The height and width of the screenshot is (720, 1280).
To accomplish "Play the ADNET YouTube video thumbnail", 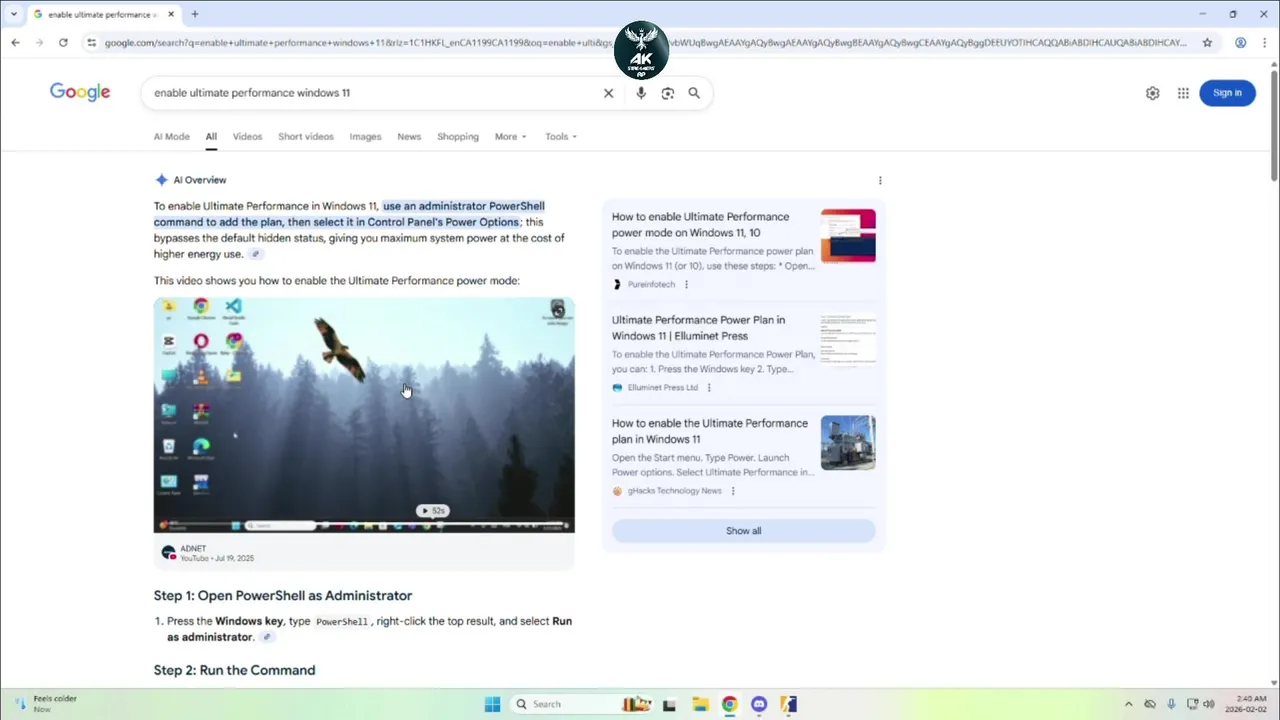I will pyautogui.click(x=364, y=415).
